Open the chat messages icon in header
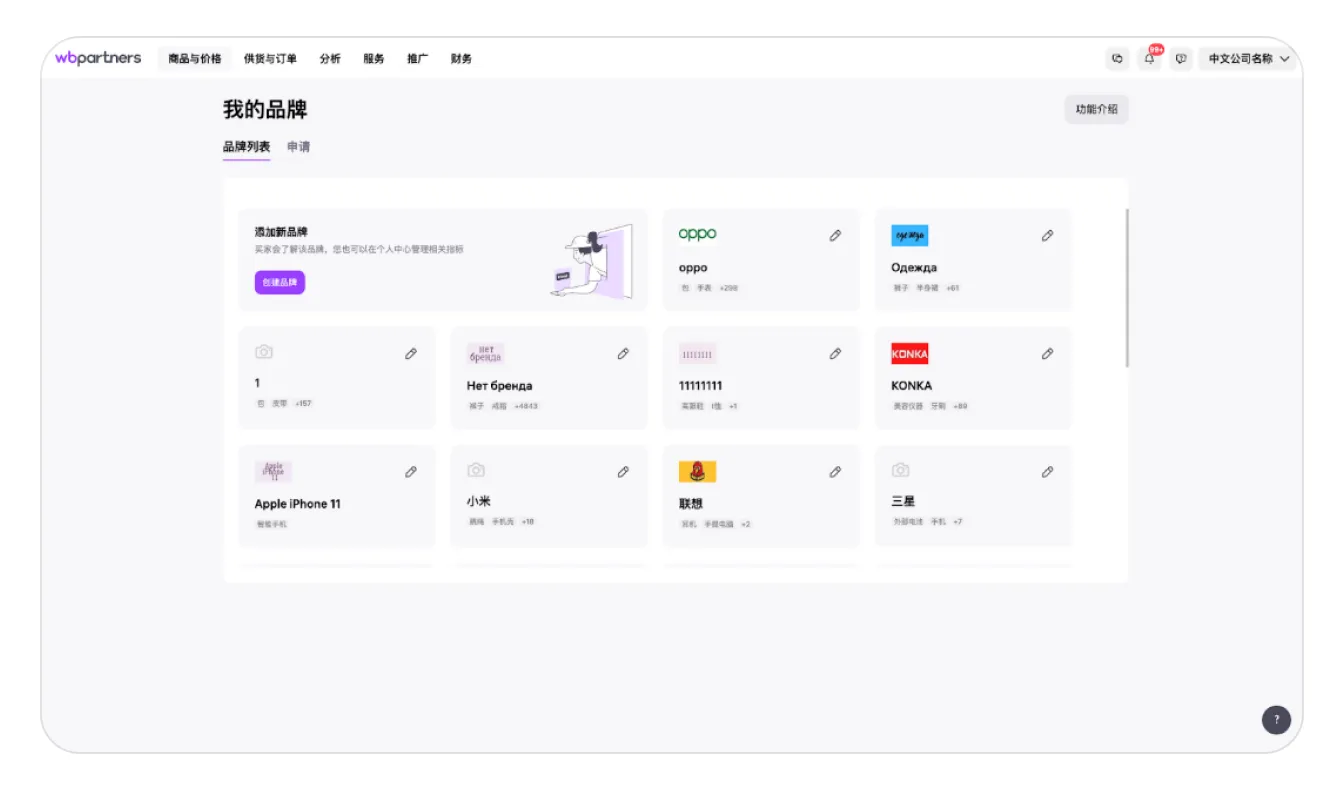The width and height of the screenshot is (1344, 790). click(1117, 59)
